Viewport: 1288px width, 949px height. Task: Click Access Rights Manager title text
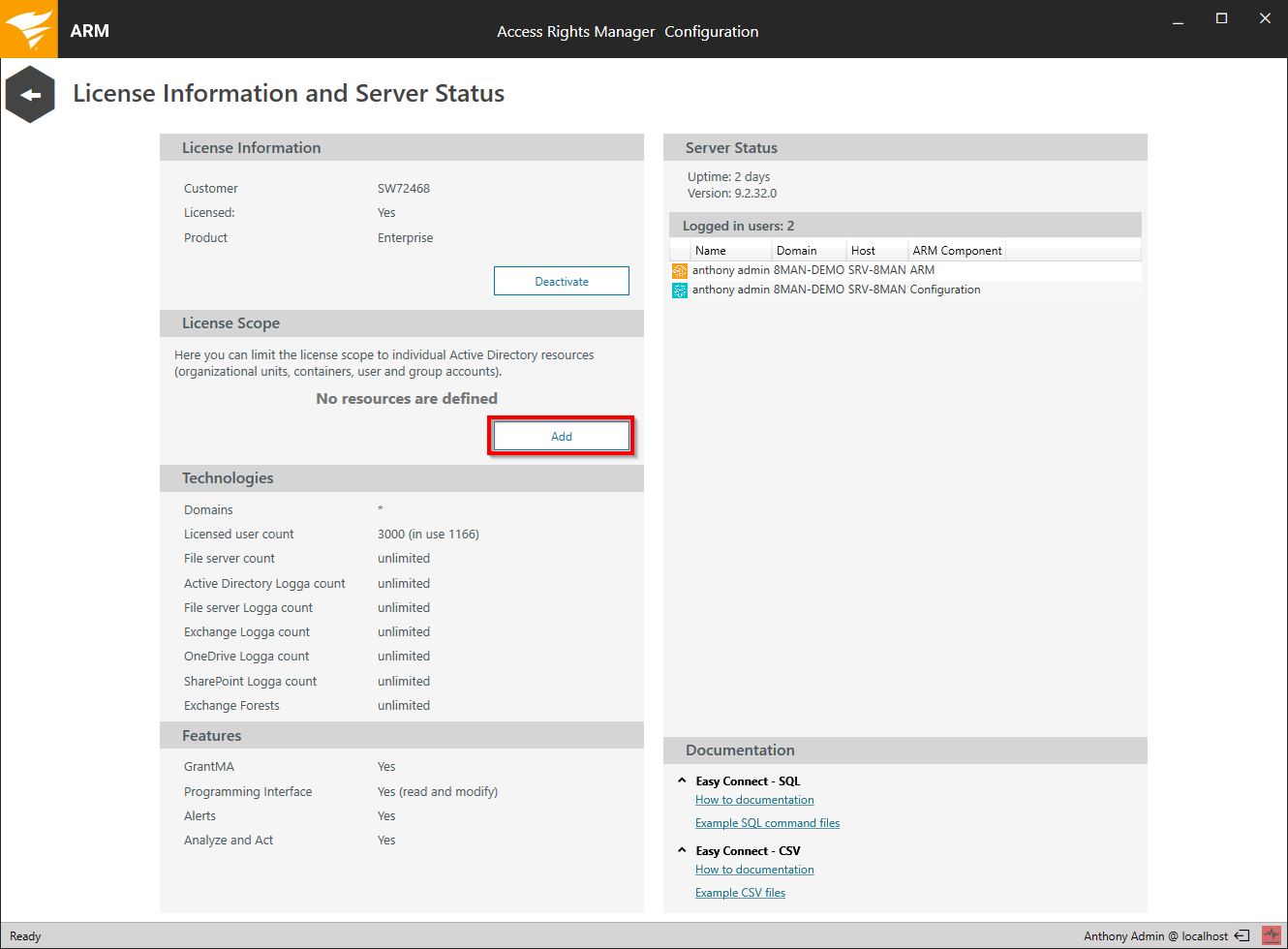(576, 32)
